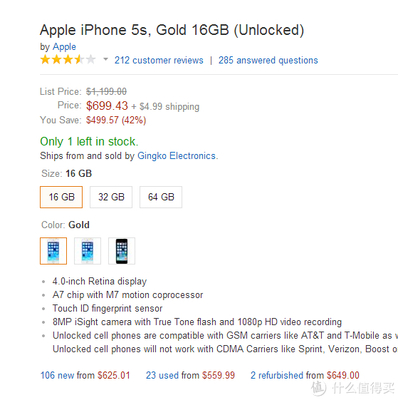Choose the Silver iPhone color thumbnail
Viewport: 398px width, 400px height.
click(x=87, y=251)
